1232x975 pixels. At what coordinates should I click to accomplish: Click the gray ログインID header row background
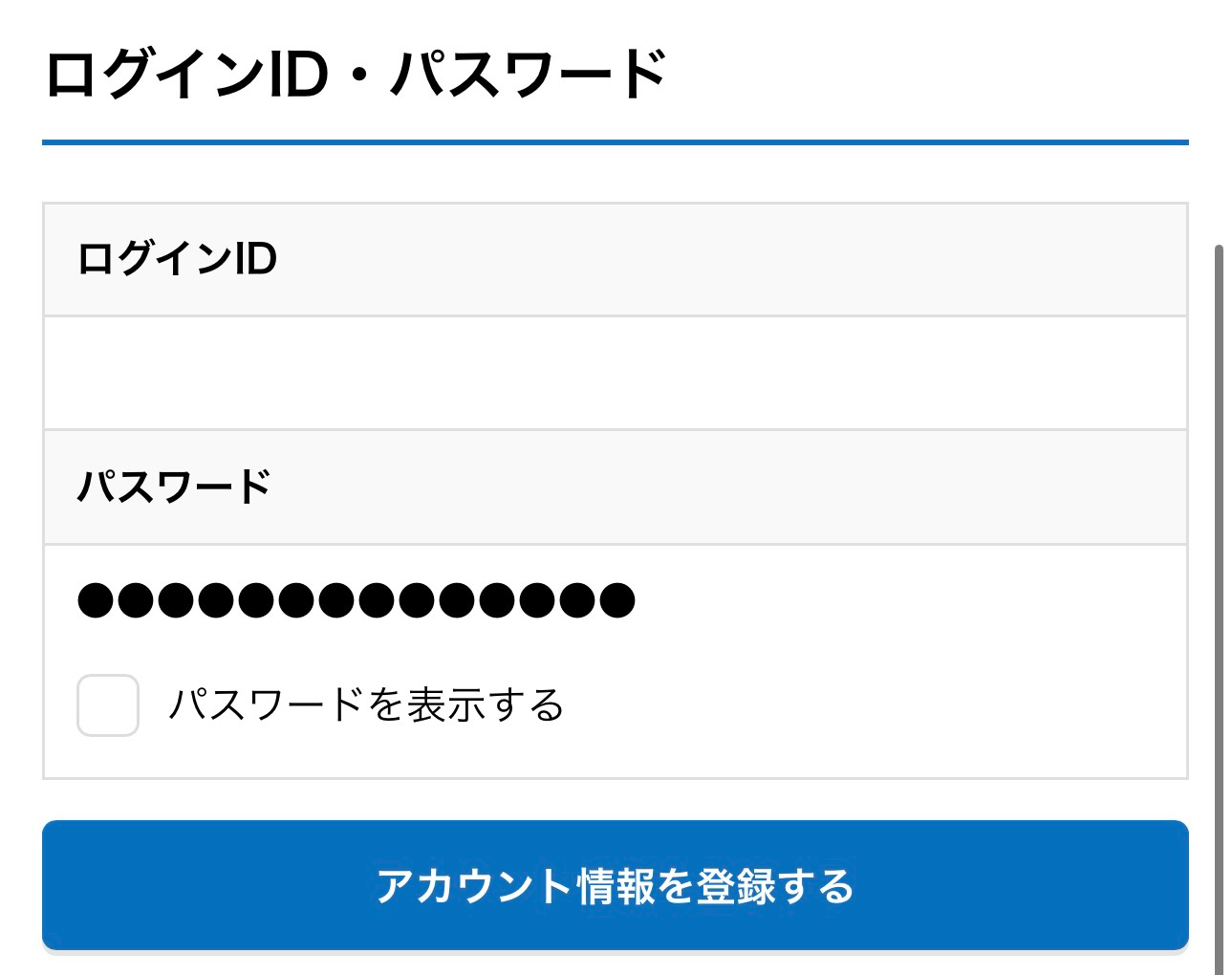(726, 259)
